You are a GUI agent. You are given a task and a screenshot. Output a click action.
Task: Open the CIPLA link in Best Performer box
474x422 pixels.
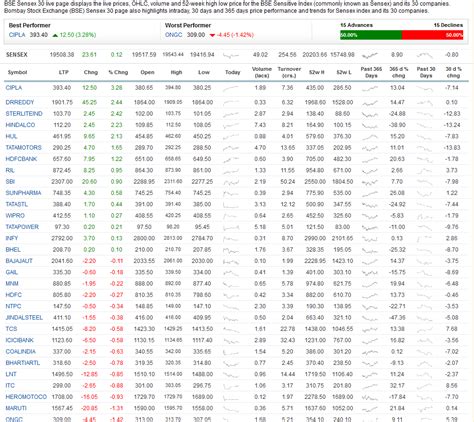[x=17, y=35]
